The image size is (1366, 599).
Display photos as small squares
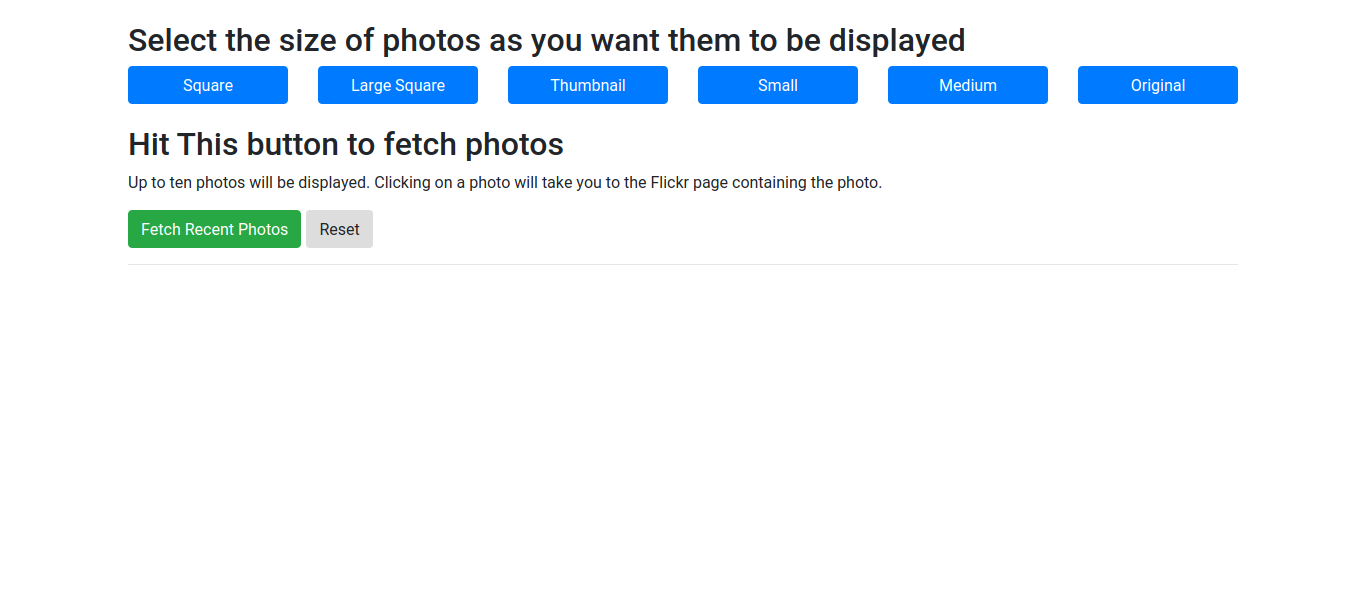click(x=208, y=85)
